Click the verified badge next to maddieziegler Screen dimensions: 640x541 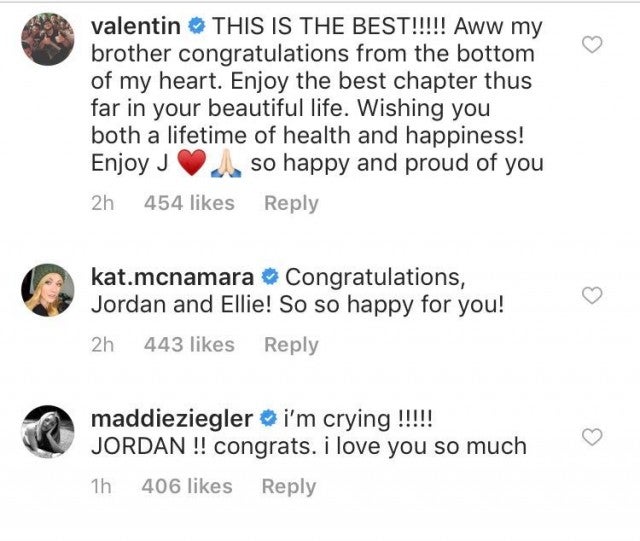tap(269, 417)
